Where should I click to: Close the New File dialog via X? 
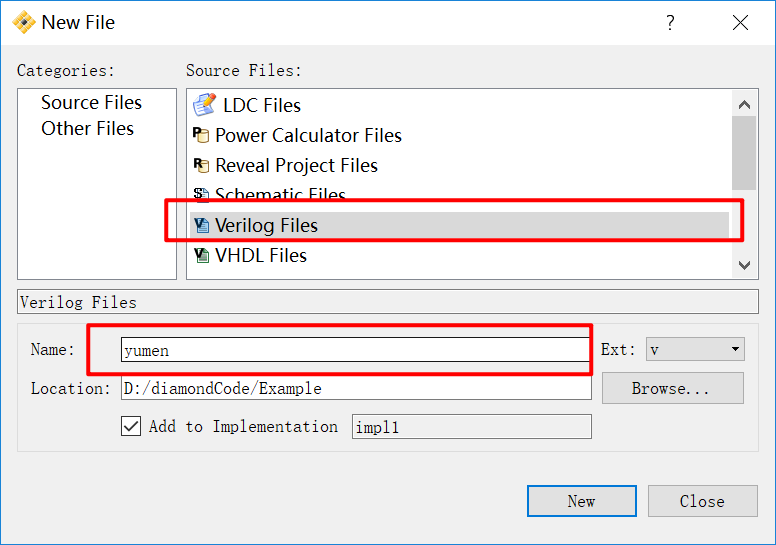[740, 22]
